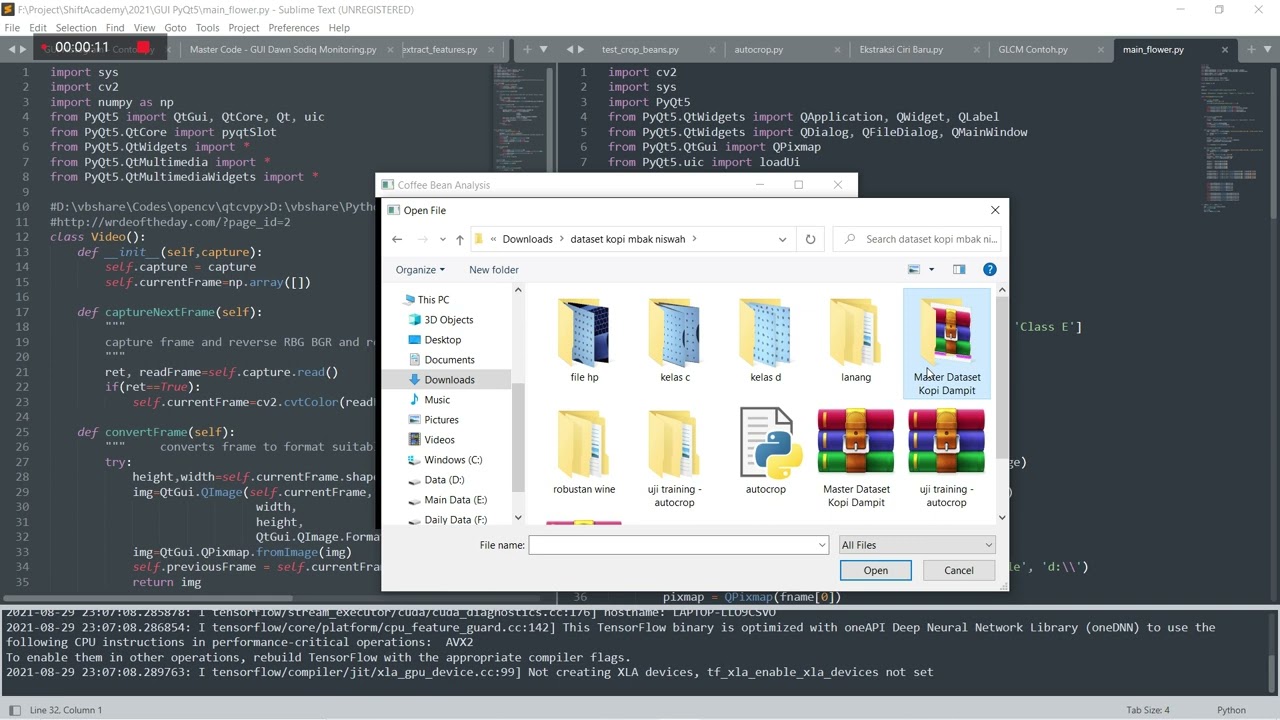This screenshot has height=720, width=1280.
Task: Select Main Data (E:) drive in navigation pane
Action: point(455,500)
